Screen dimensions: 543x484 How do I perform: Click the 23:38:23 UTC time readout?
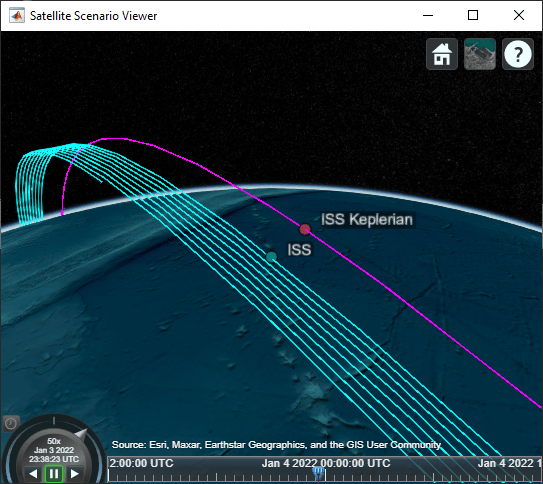tap(54, 459)
